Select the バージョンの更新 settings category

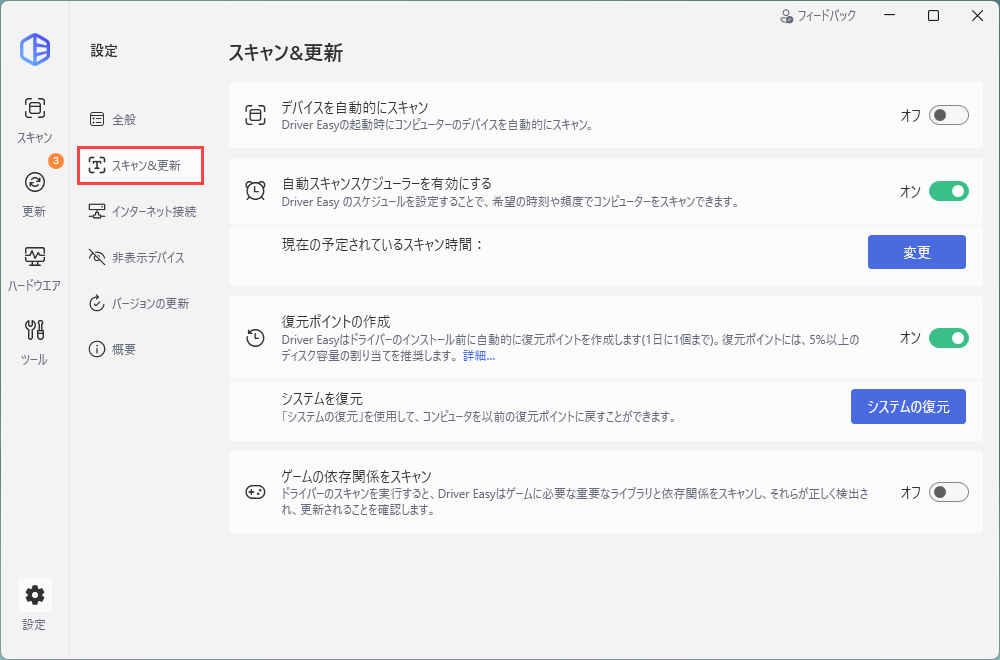tap(138, 304)
